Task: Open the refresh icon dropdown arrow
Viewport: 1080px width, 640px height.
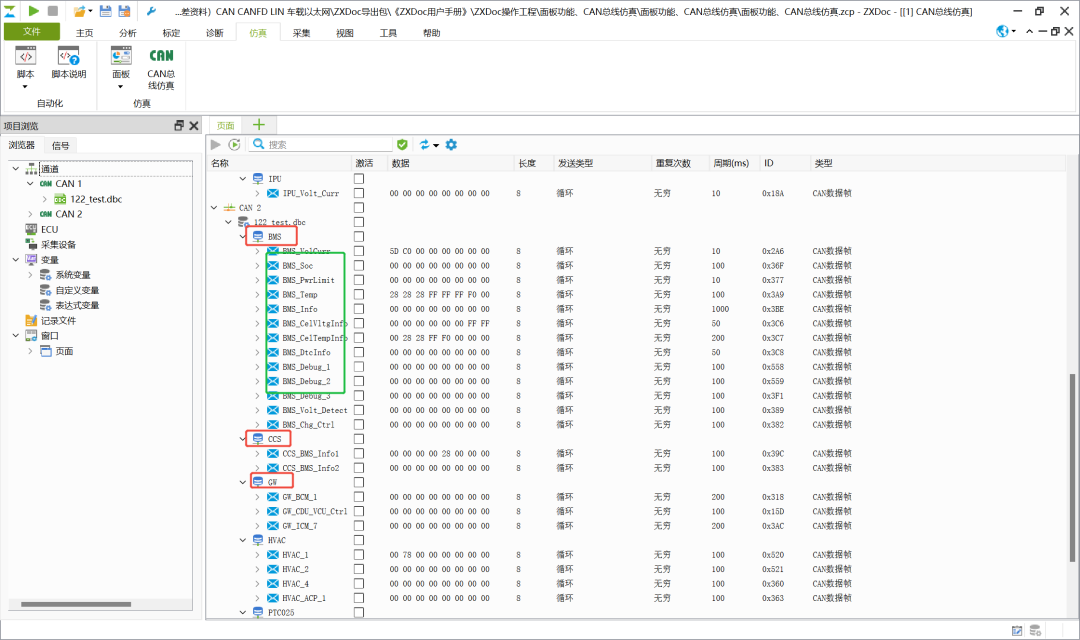Action: point(436,145)
